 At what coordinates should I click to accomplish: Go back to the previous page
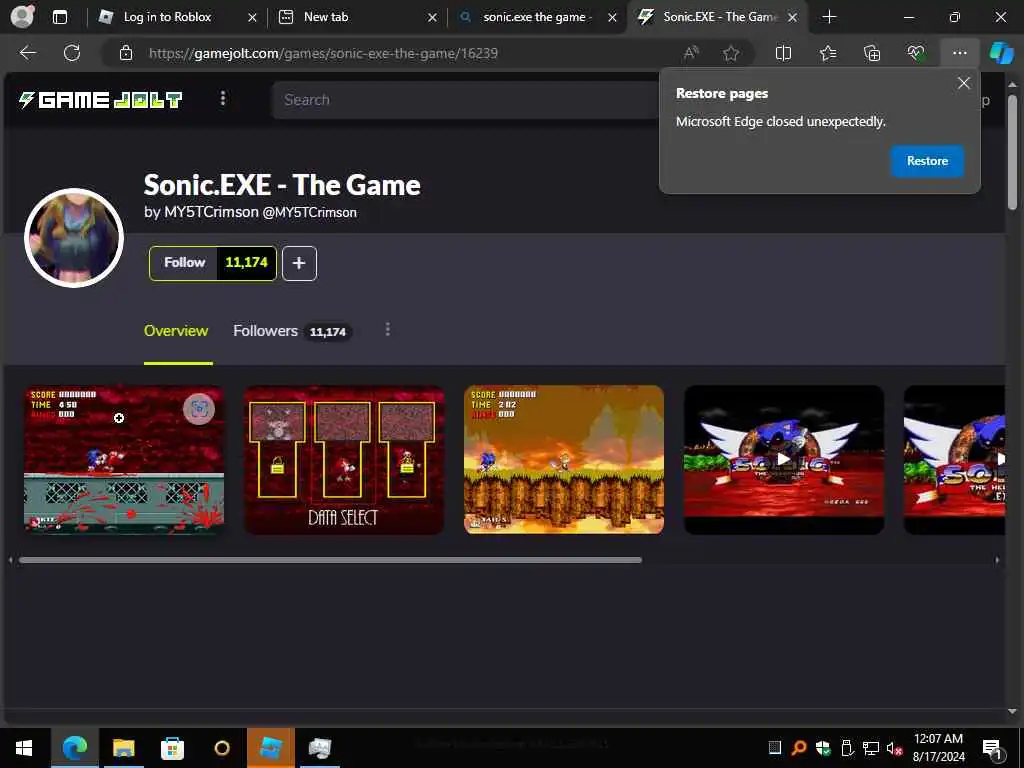coord(28,53)
